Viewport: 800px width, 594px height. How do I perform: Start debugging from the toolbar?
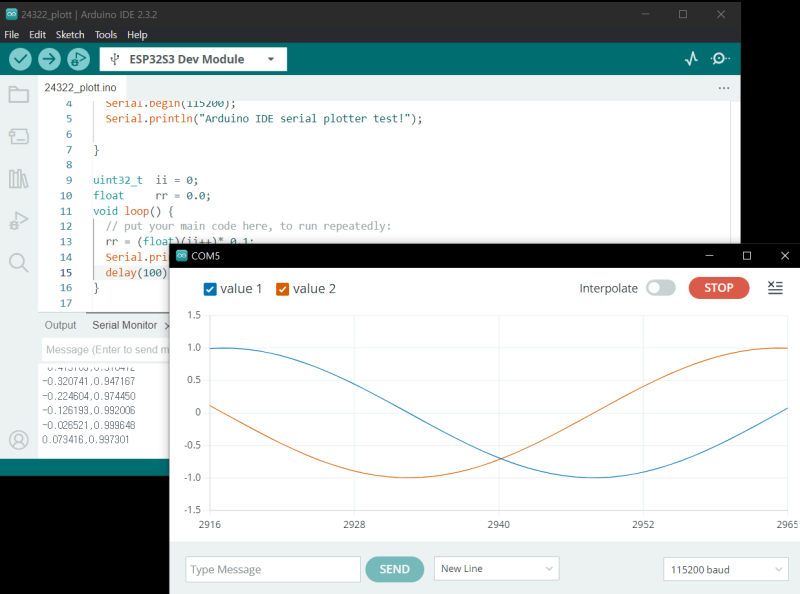point(78,59)
